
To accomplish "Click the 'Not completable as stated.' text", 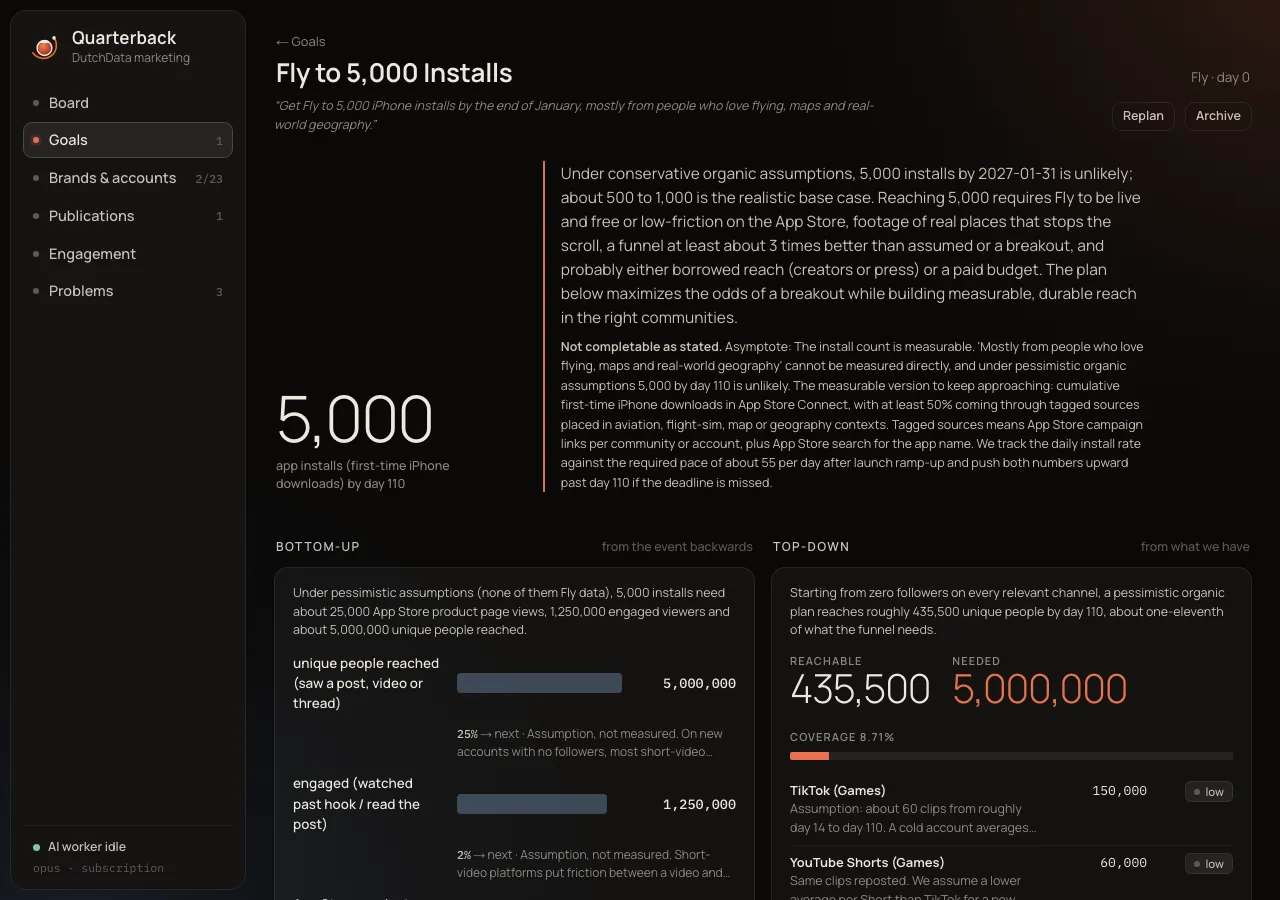I will [641, 347].
